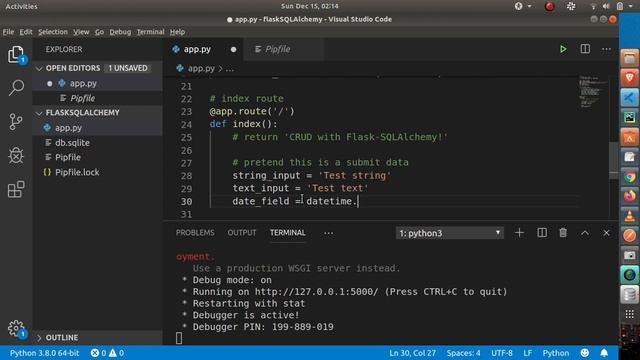Open the View menu

tap(81, 32)
